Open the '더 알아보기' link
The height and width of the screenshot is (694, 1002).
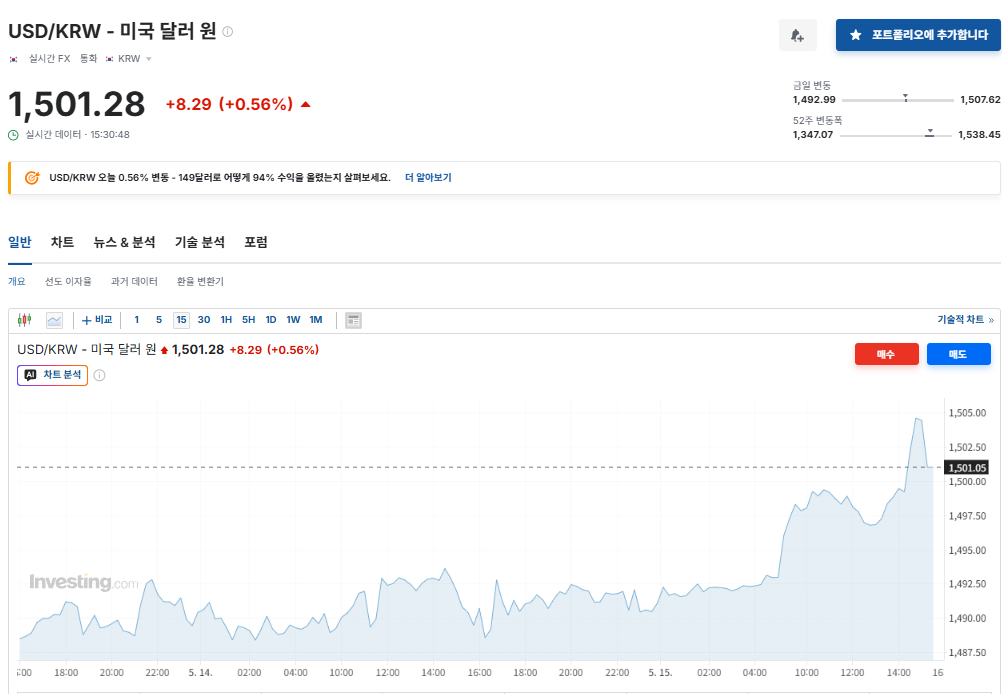pos(428,178)
